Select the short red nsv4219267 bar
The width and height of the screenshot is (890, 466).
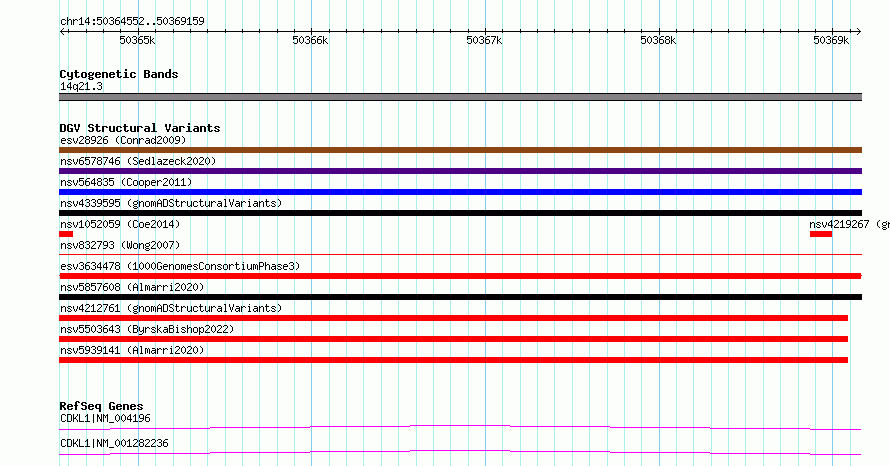(x=821, y=234)
